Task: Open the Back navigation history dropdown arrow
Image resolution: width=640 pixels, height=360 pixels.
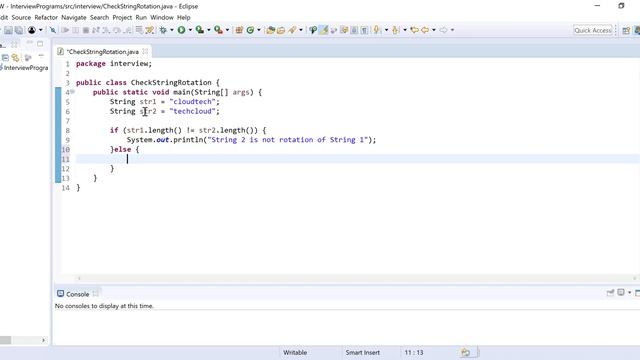Action: [434, 30]
